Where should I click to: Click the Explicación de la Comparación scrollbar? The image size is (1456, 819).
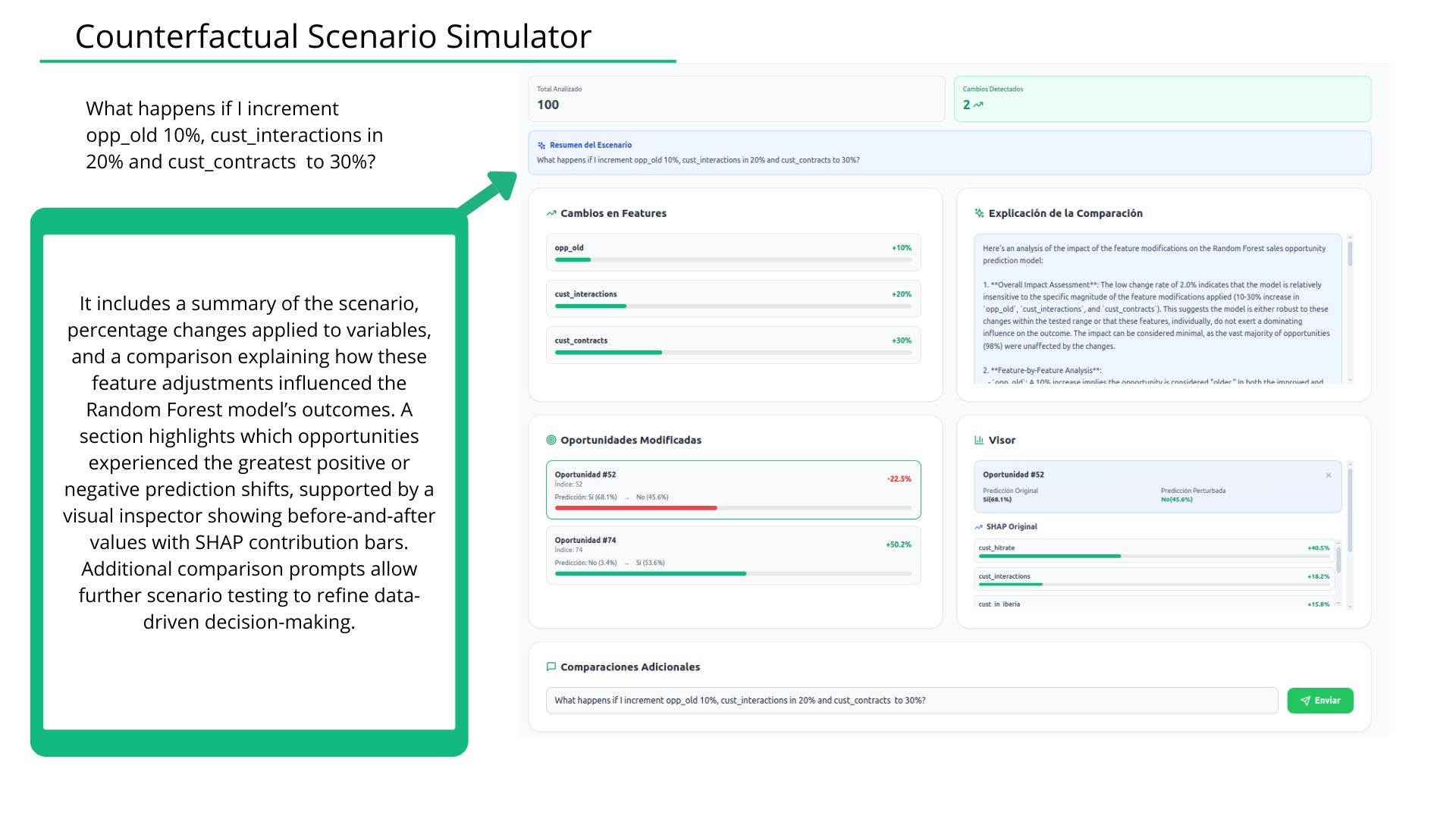tap(1350, 255)
